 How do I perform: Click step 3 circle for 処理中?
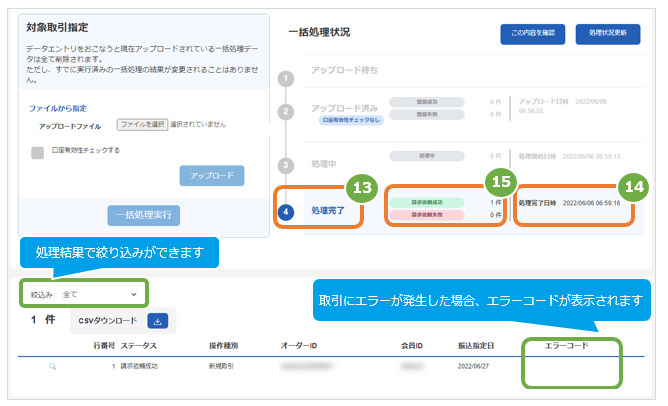286,165
